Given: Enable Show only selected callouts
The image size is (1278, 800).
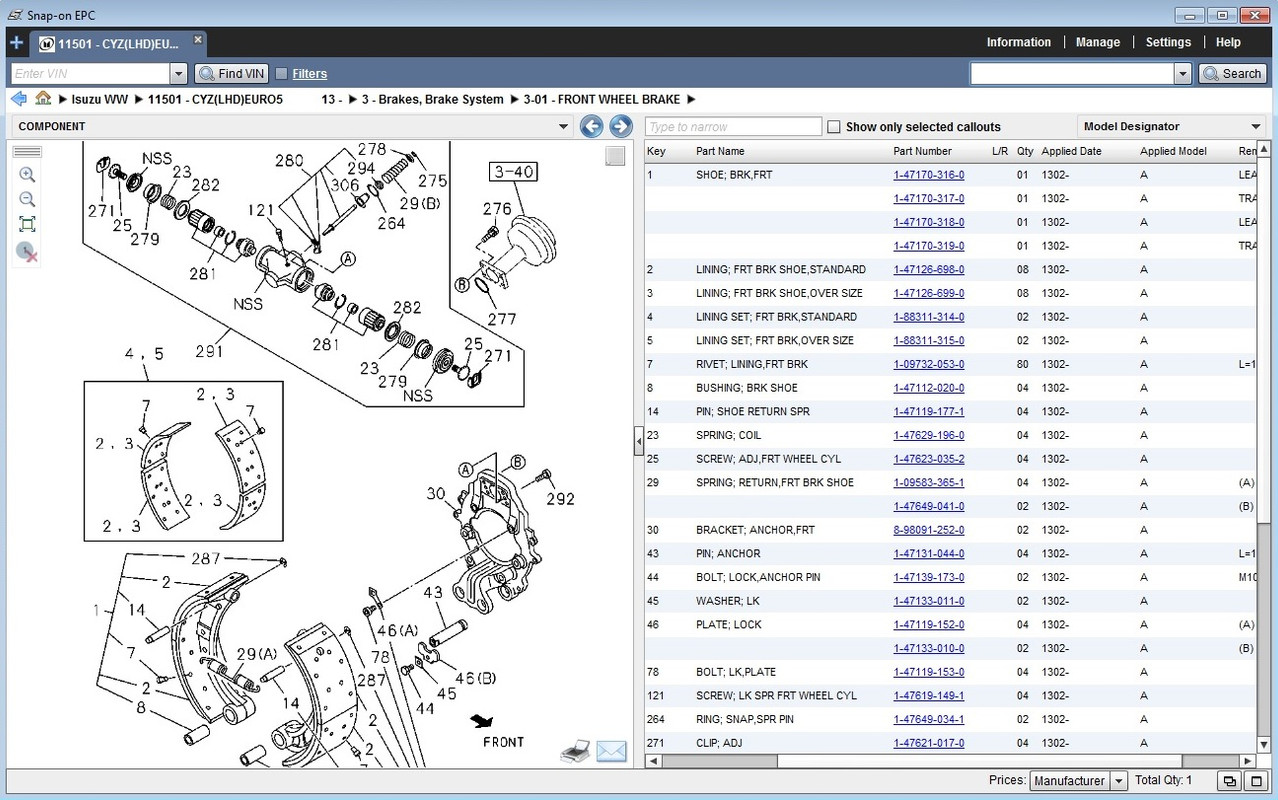Looking at the screenshot, I should (x=833, y=127).
